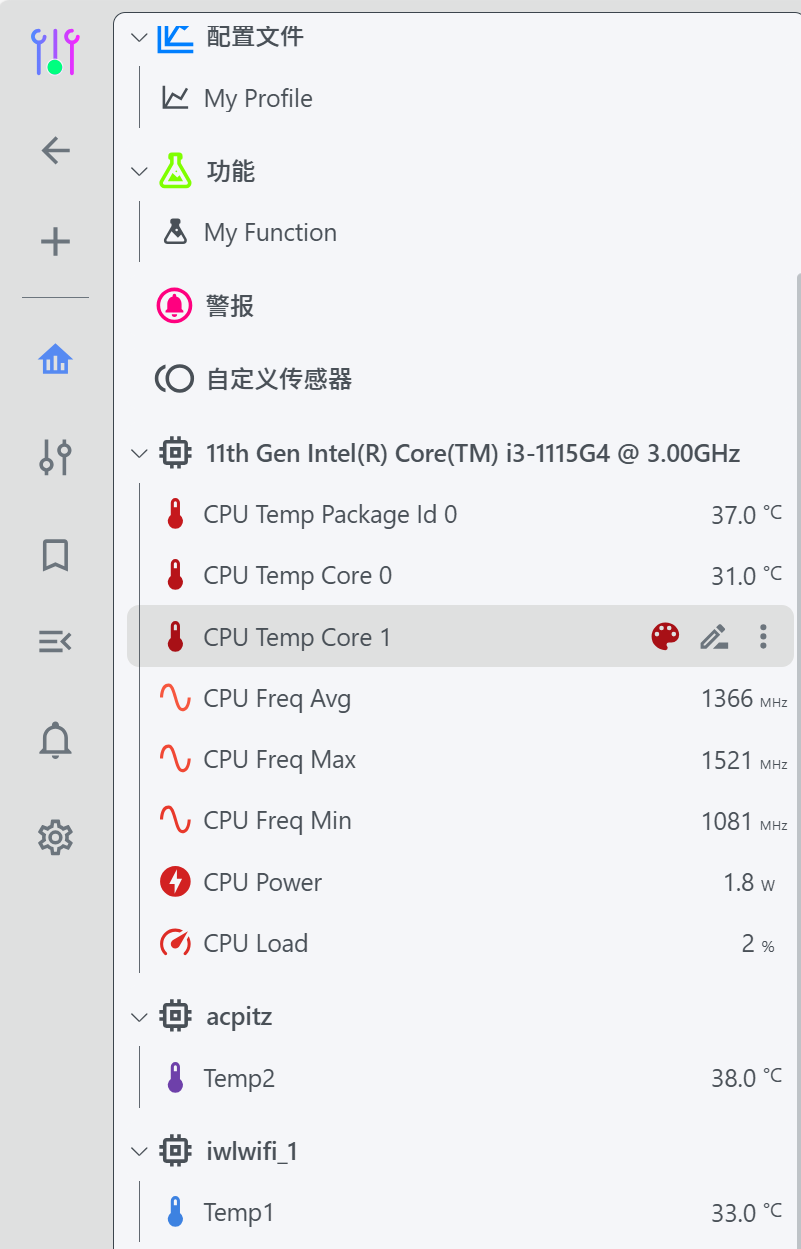Open alerts bell icon in sidebar

pyautogui.click(x=55, y=740)
